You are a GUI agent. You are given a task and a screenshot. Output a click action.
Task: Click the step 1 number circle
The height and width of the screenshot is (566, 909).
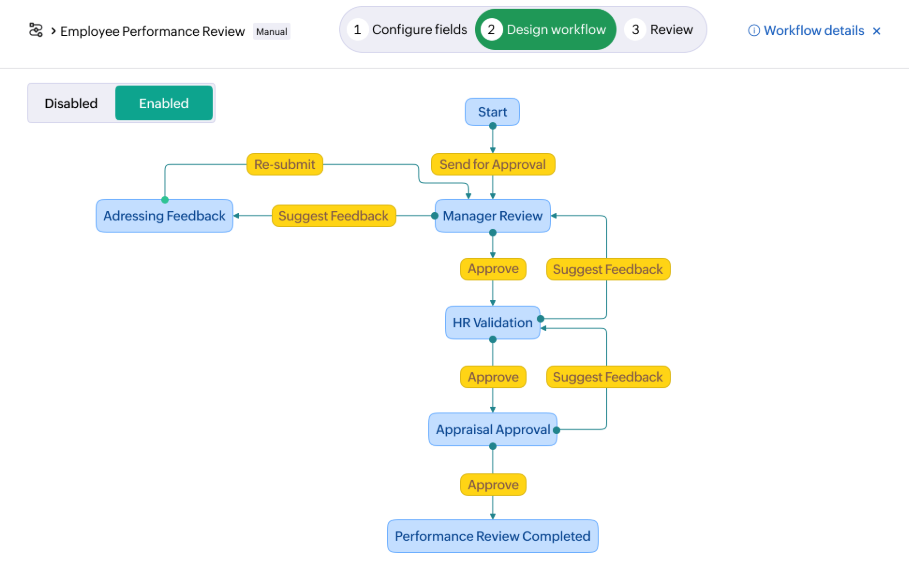(357, 30)
